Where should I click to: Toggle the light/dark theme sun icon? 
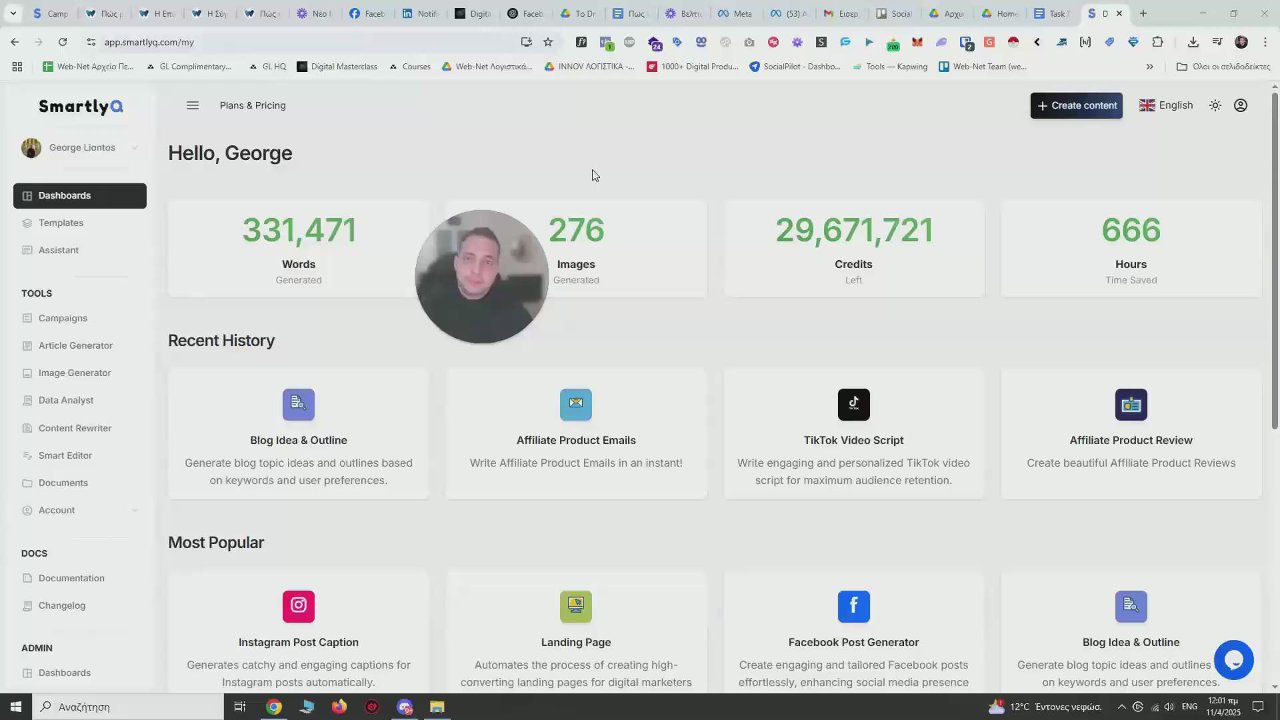coord(1215,105)
